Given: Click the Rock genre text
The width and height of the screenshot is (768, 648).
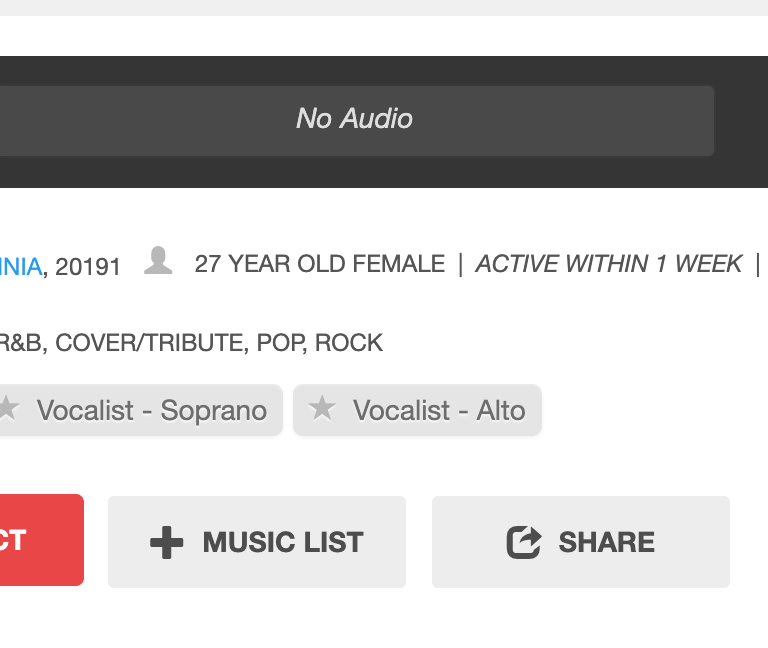Looking at the screenshot, I should pos(349,343).
